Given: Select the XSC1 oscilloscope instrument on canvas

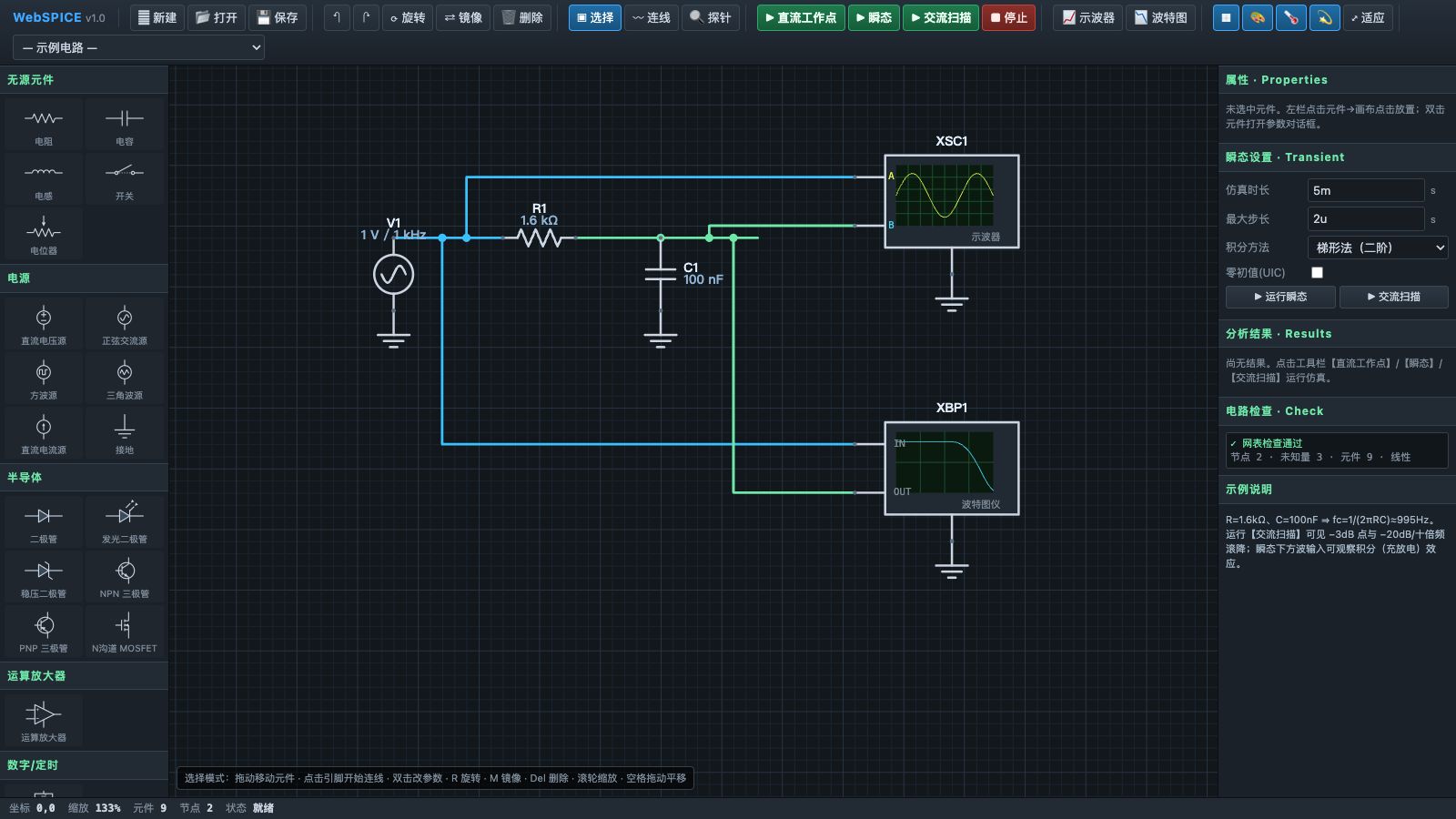Looking at the screenshot, I should [952, 201].
